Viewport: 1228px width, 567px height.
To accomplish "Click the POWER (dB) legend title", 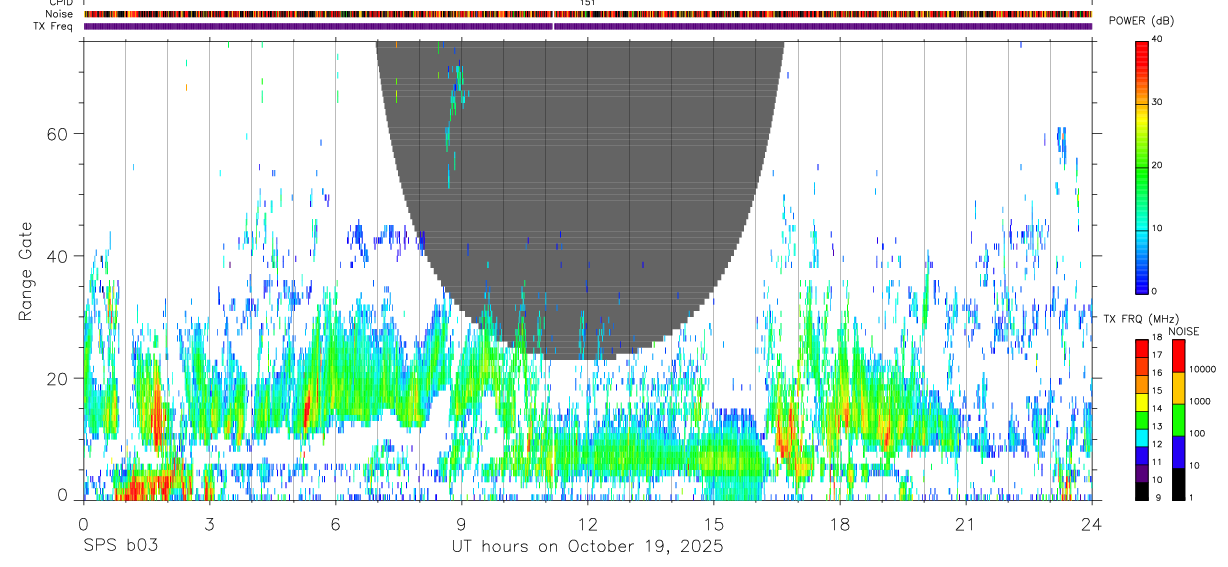I will tap(1141, 22).
